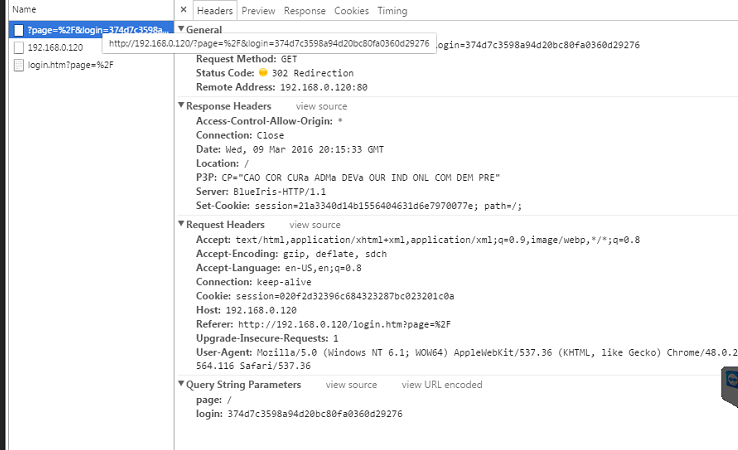Collapse the General section
The image size is (738, 450).
(181, 30)
